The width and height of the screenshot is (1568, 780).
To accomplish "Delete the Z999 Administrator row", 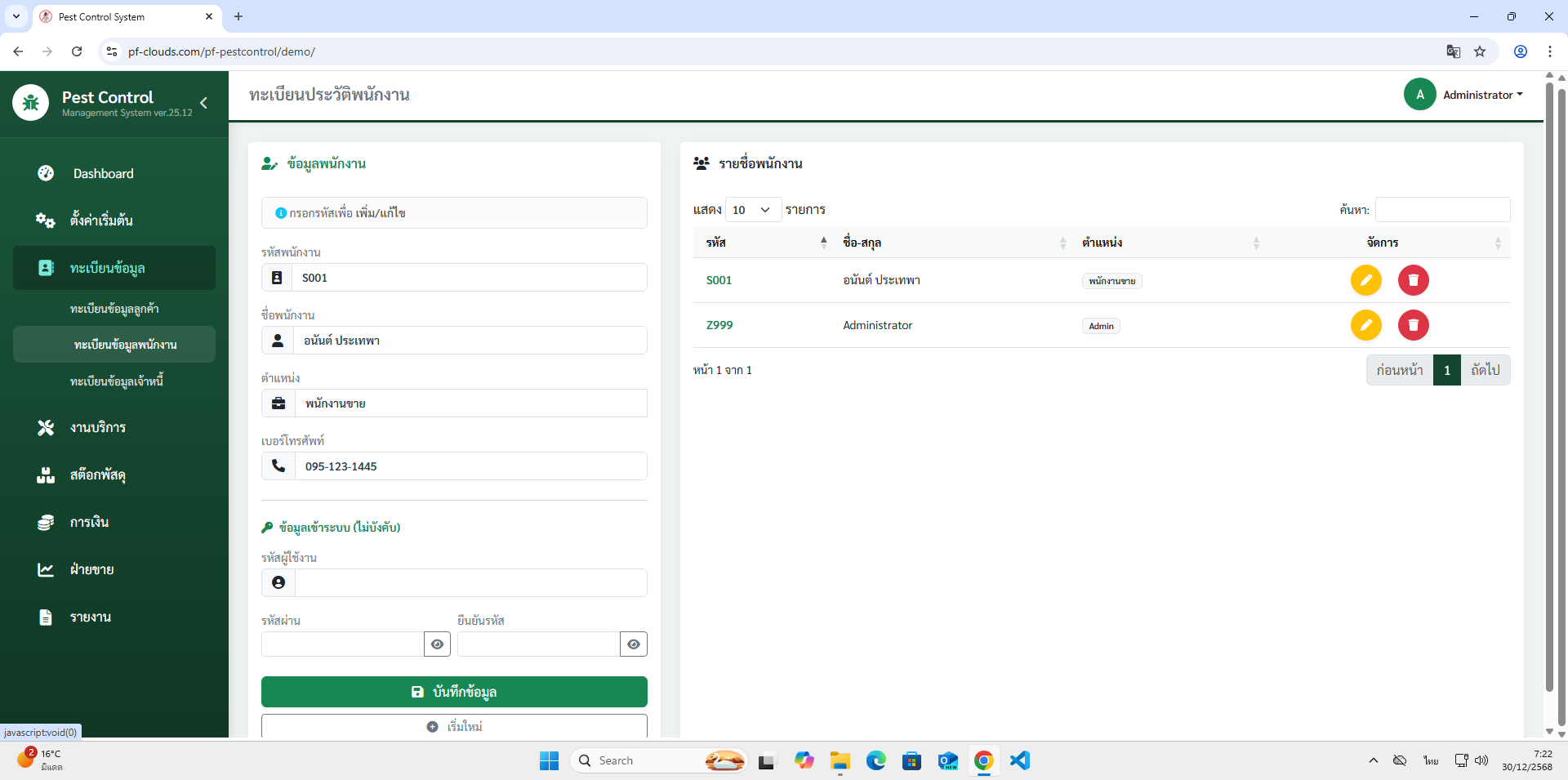I will pos(1413,325).
